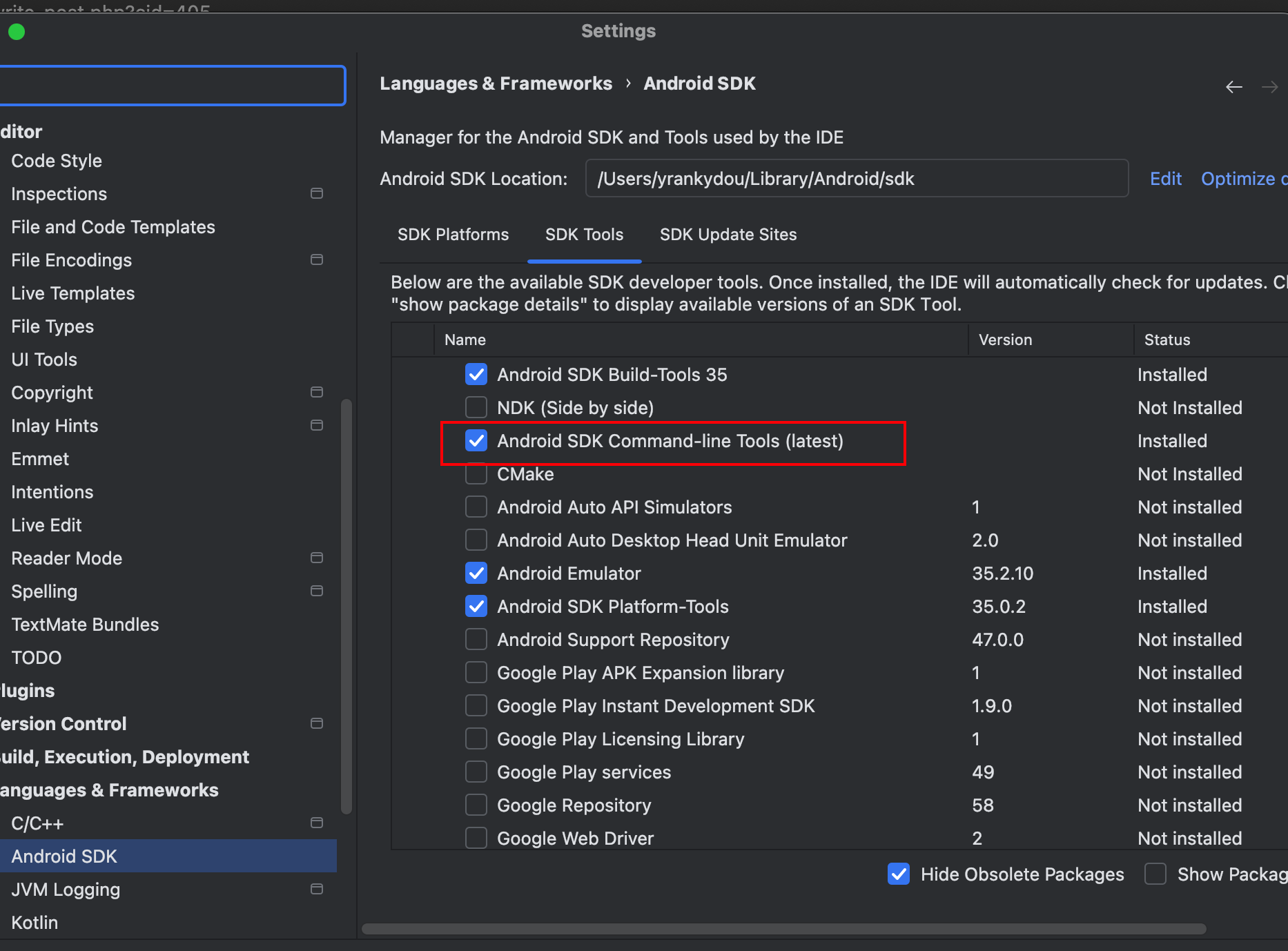Click Edit link for SDK location
The height and width of the screenshot is (951, 1288).
click(x=1166, y=179)
